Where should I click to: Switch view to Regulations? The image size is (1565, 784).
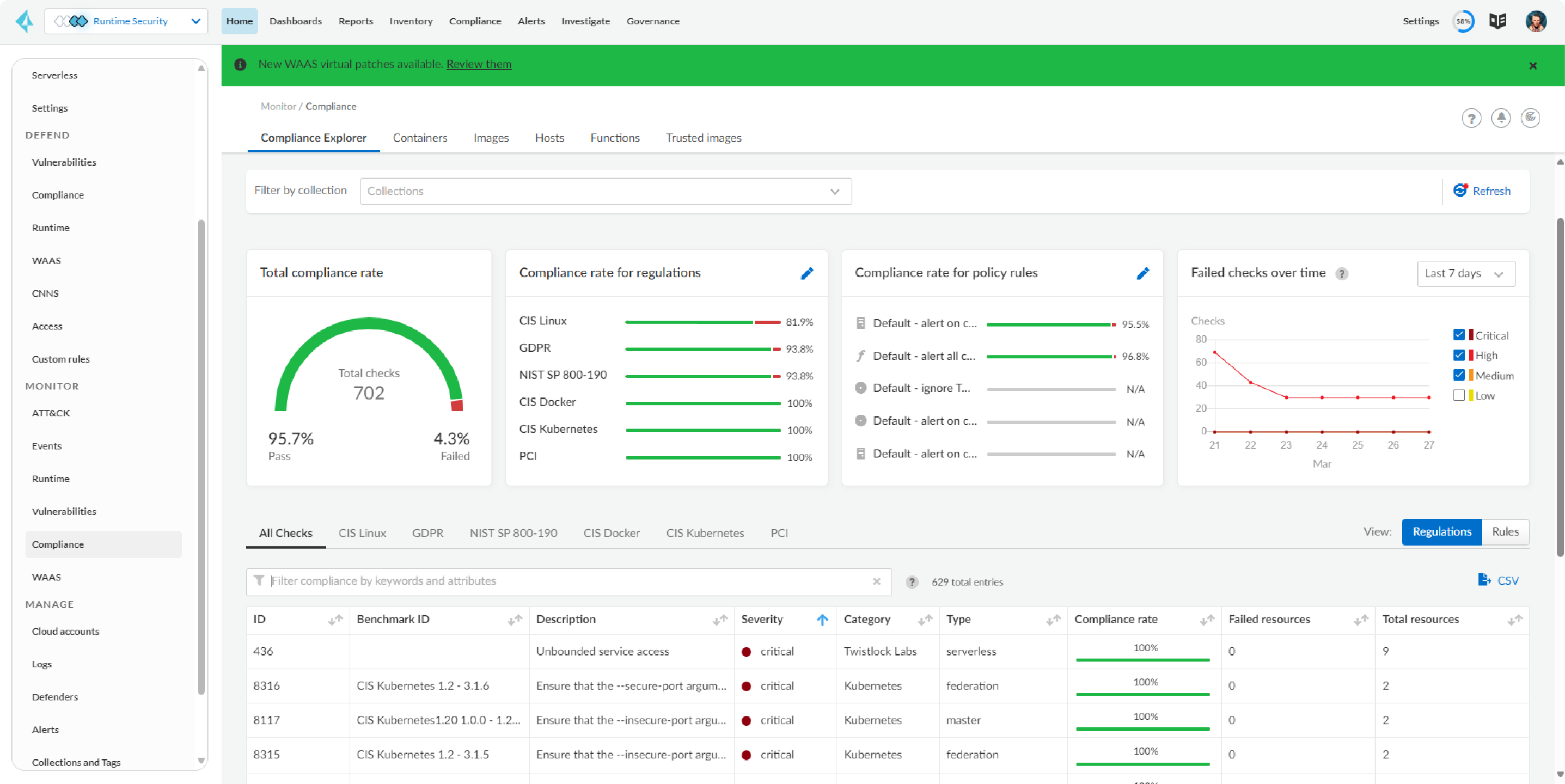coord(1442,532)
